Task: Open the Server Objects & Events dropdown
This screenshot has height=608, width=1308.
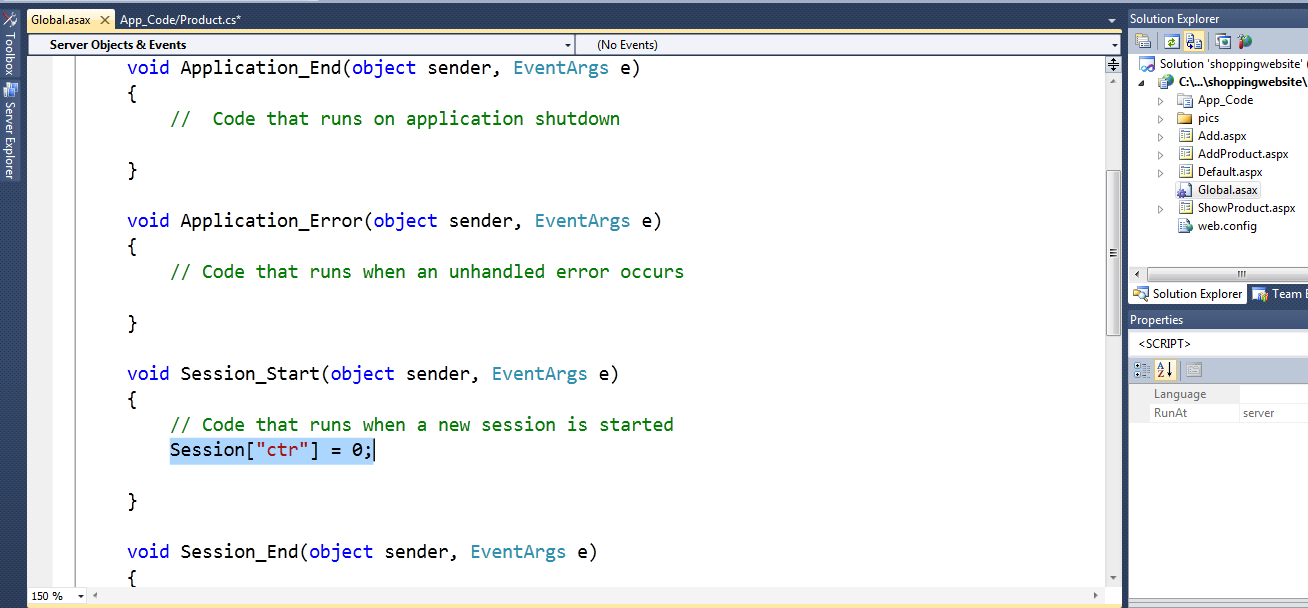Action: (x=567, y=44)
